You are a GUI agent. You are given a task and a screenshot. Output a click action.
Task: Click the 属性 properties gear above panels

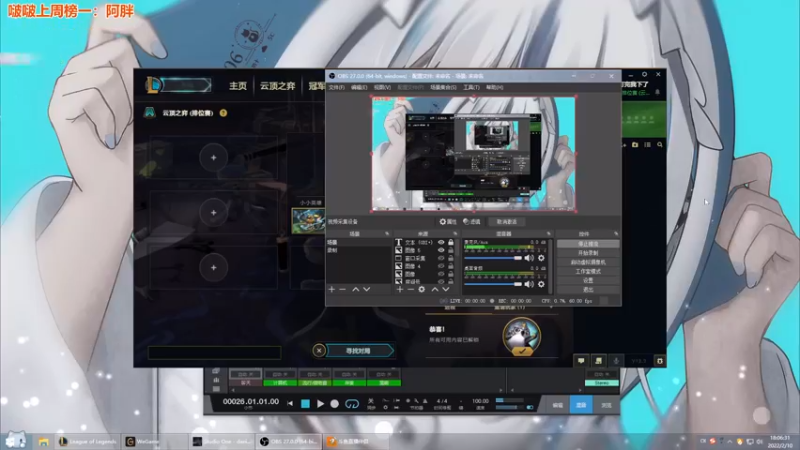click(448, 221)
